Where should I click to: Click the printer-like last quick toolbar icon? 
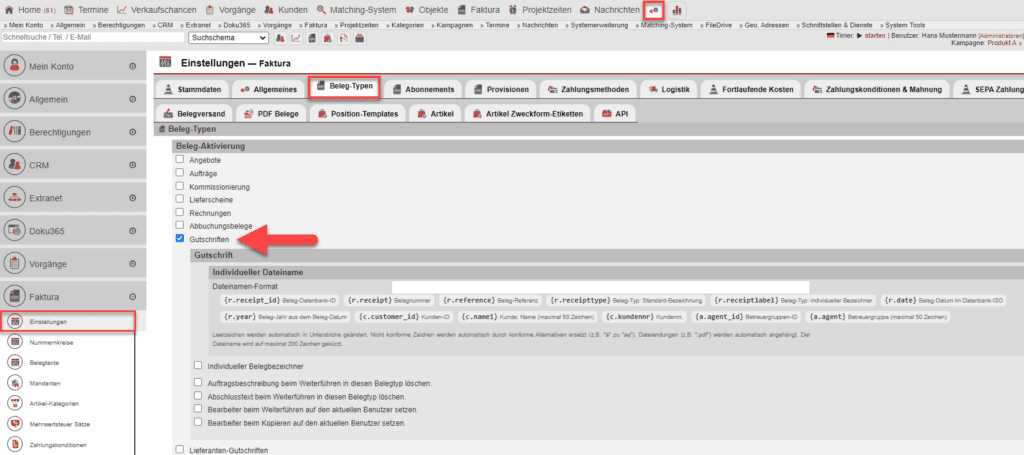pyautogui.click(x=359, y=38)
